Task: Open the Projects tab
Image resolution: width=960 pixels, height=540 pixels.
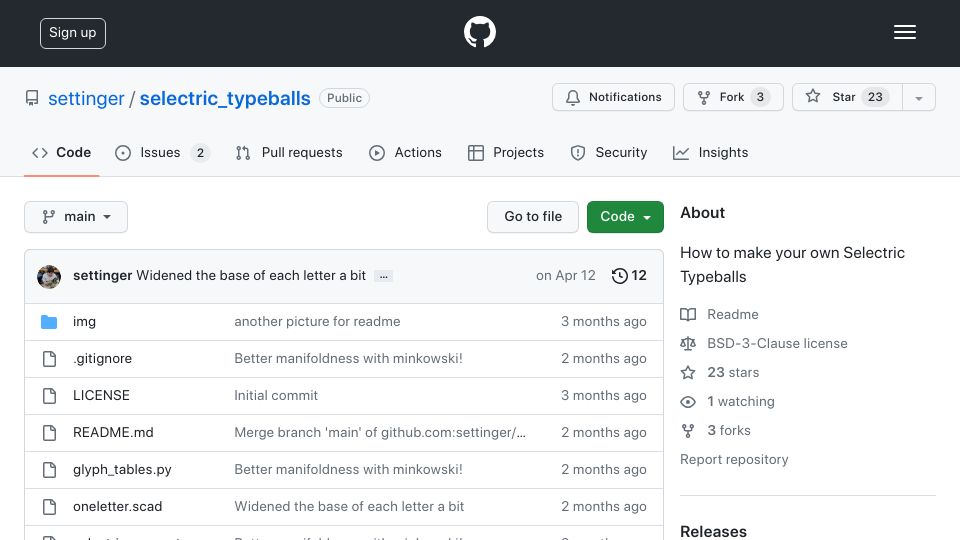Action: pyautogui.click(x=506, y=152)
